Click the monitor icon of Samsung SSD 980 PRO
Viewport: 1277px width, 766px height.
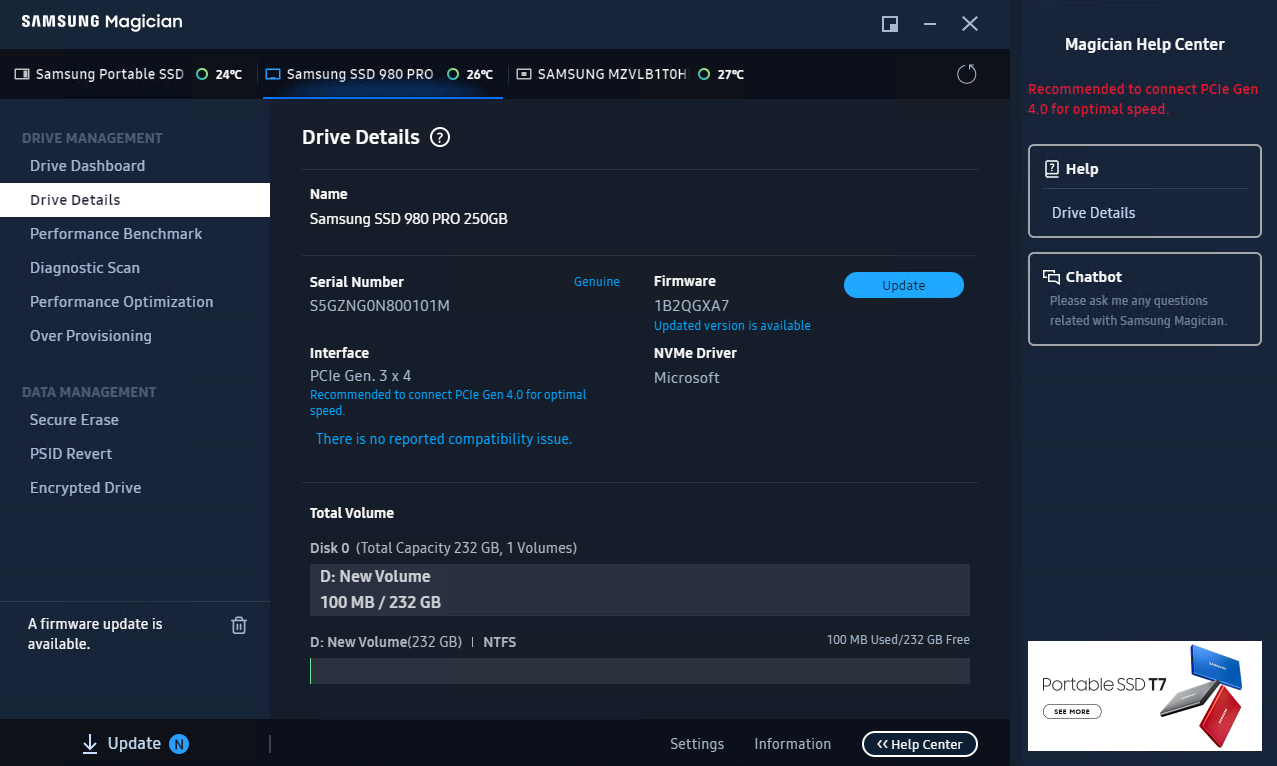coord(273,74)
